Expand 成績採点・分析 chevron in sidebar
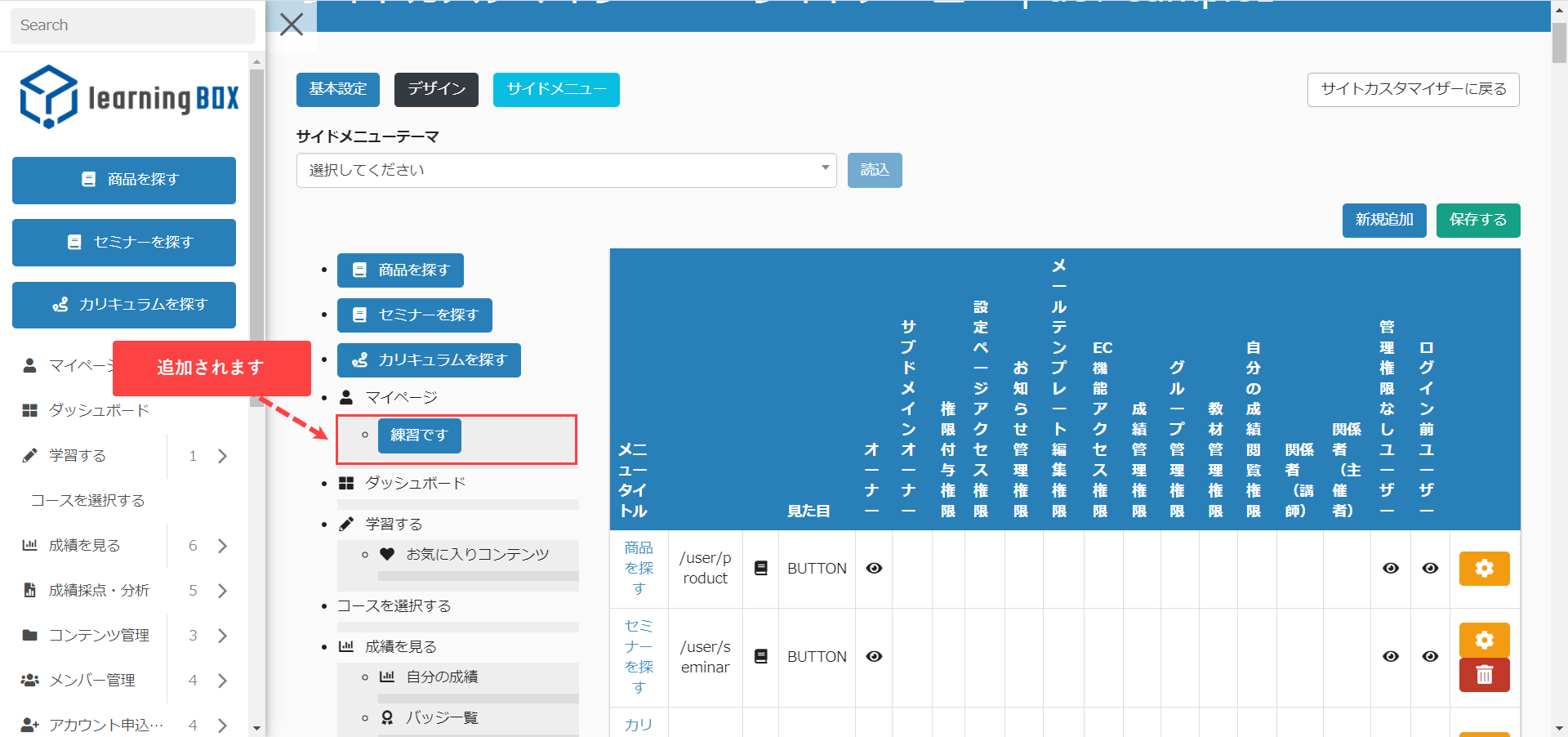The image size is (1568, 737). [x=222, y=591]
